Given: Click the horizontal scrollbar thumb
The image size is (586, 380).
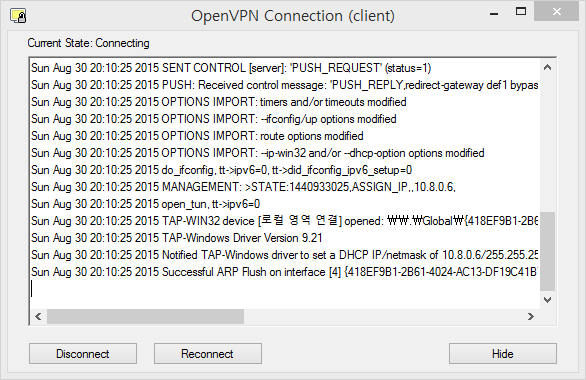Looking at the screenshot, I should 145,316.
